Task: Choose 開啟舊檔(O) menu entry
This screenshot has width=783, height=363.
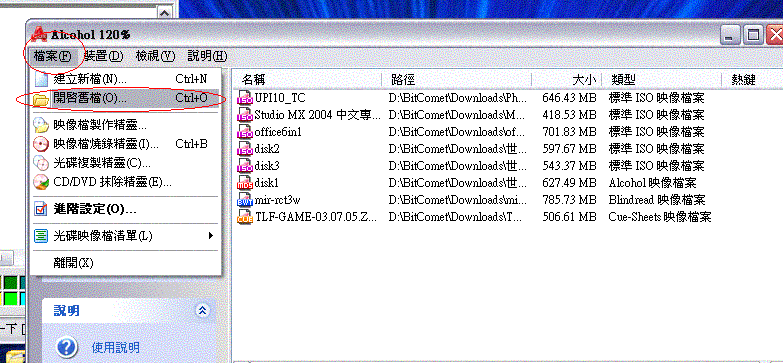Action: (126, 99)
